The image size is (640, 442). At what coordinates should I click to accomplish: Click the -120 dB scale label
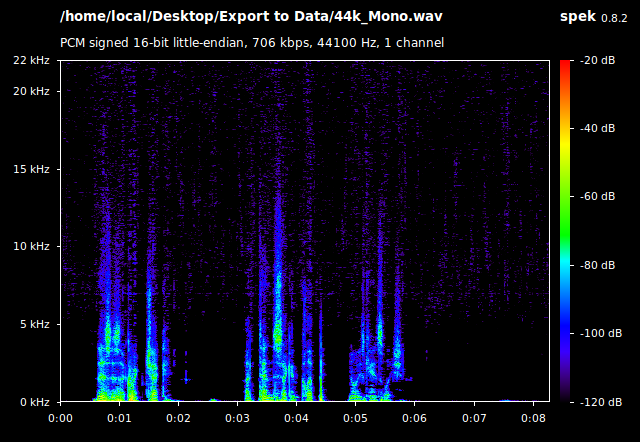(x=594, y=402)
